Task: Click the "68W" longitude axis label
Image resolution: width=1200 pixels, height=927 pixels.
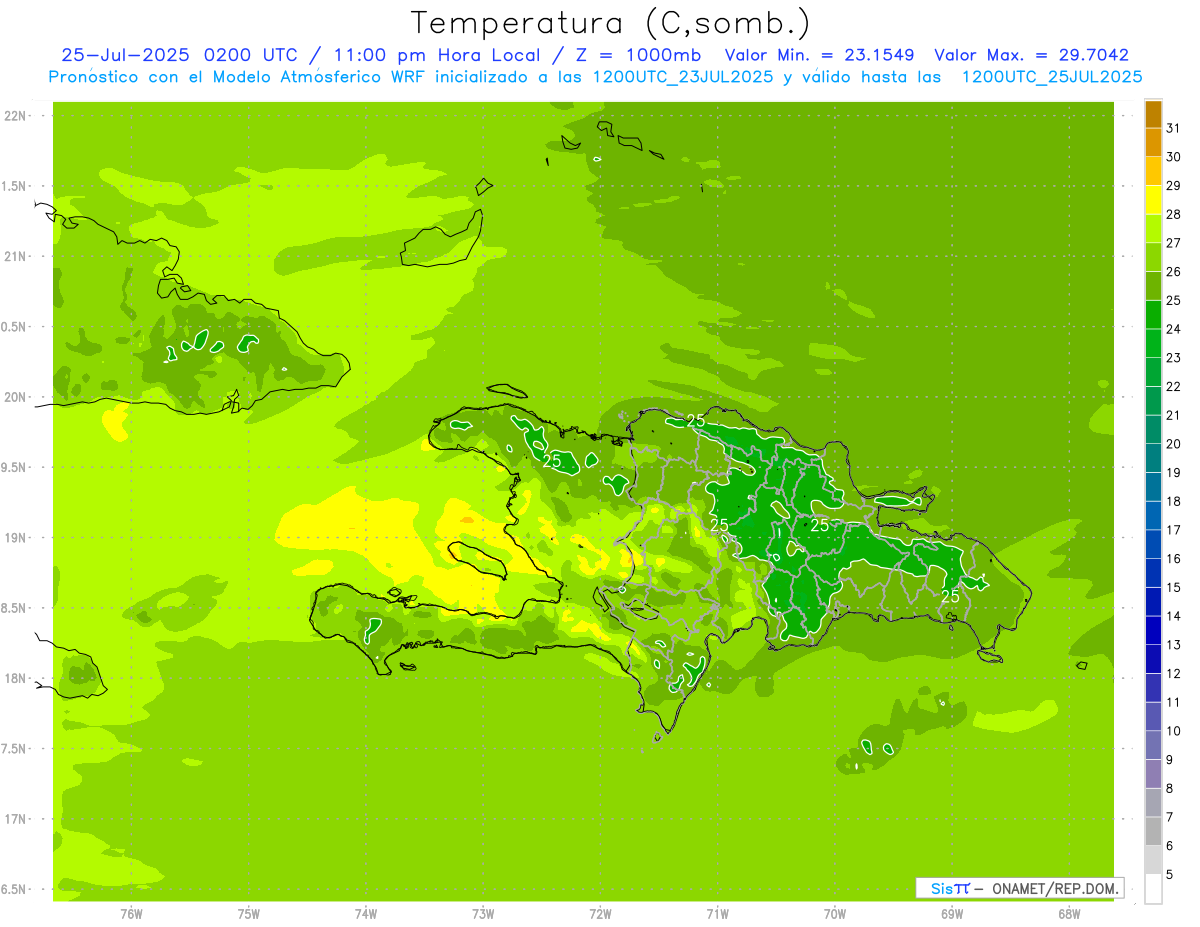Action: coord(1069,913)
